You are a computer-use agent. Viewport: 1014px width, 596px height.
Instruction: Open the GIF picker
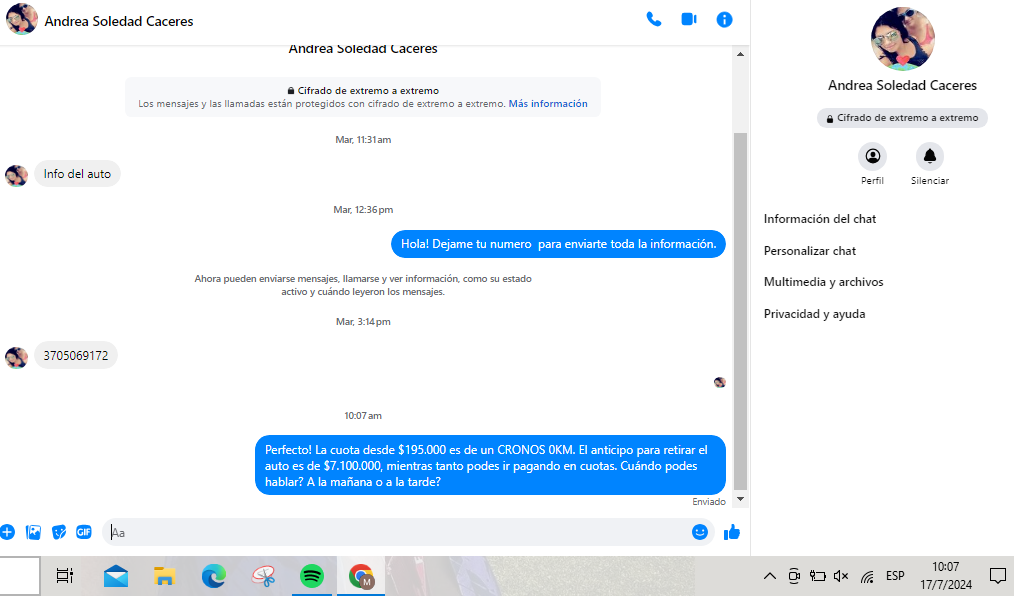84,532
